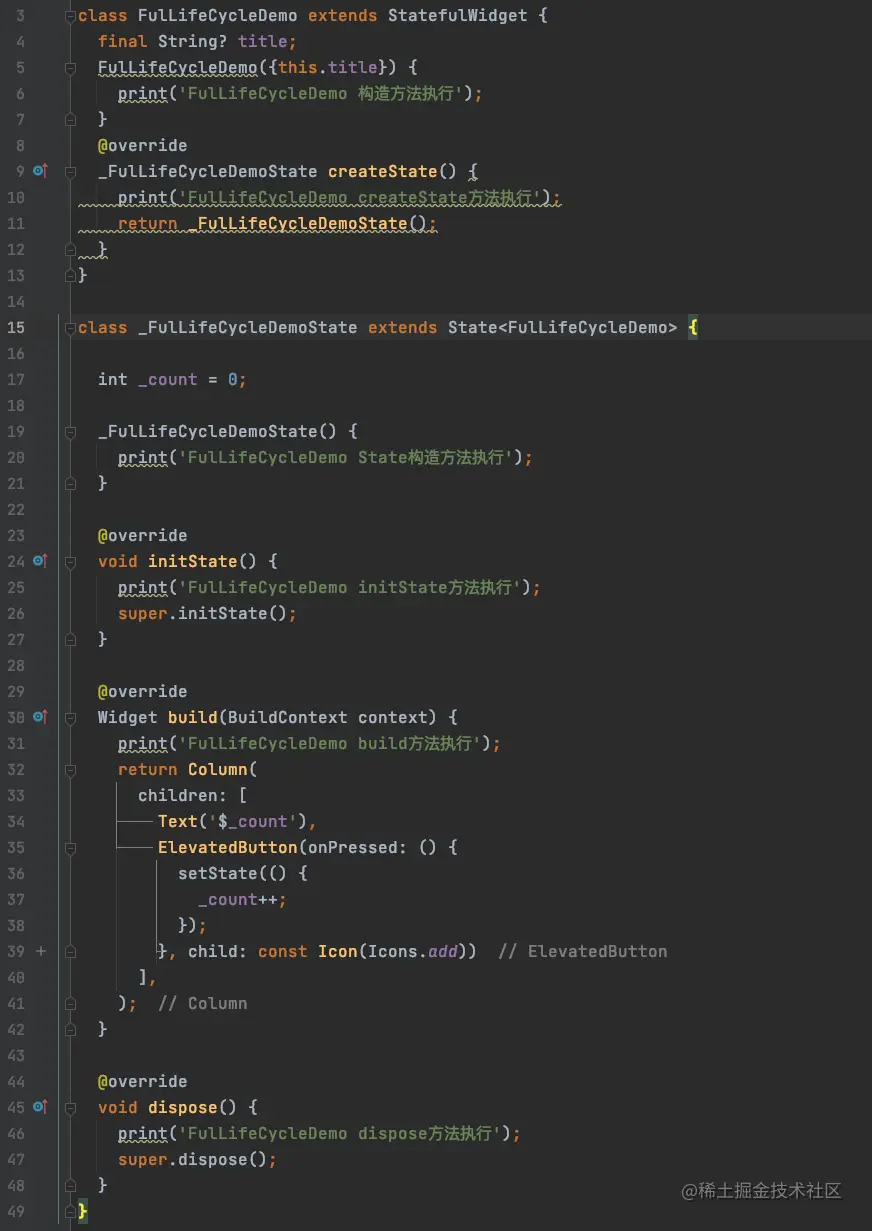This screenshot has width=872, height=1231.
Task: Click line number 43 in the gutter
Action: click(x=16, y=1055)
